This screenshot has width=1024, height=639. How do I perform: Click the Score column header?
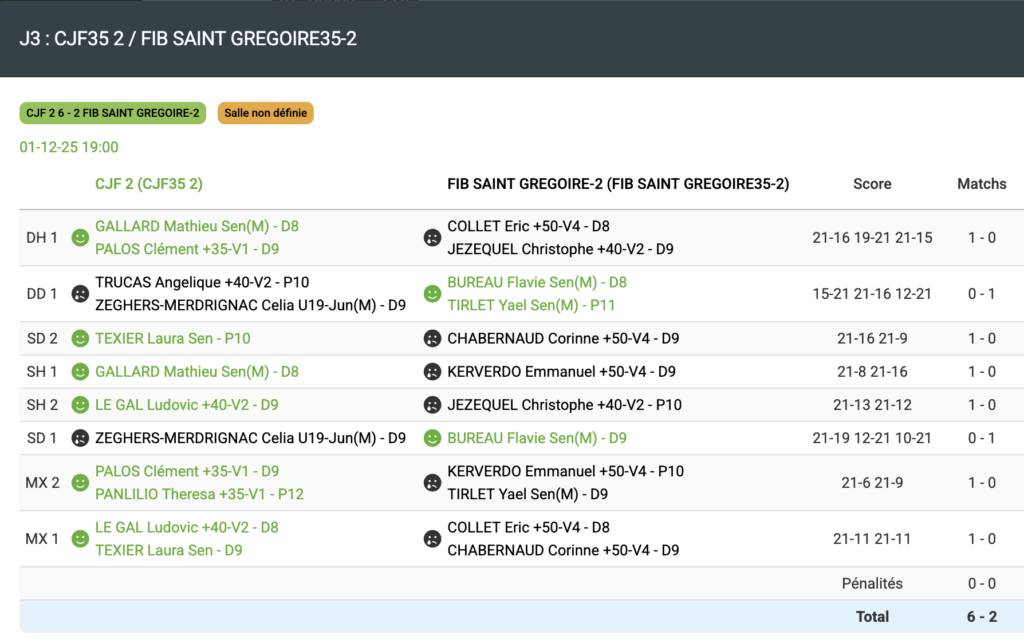(x=871, y=184)
